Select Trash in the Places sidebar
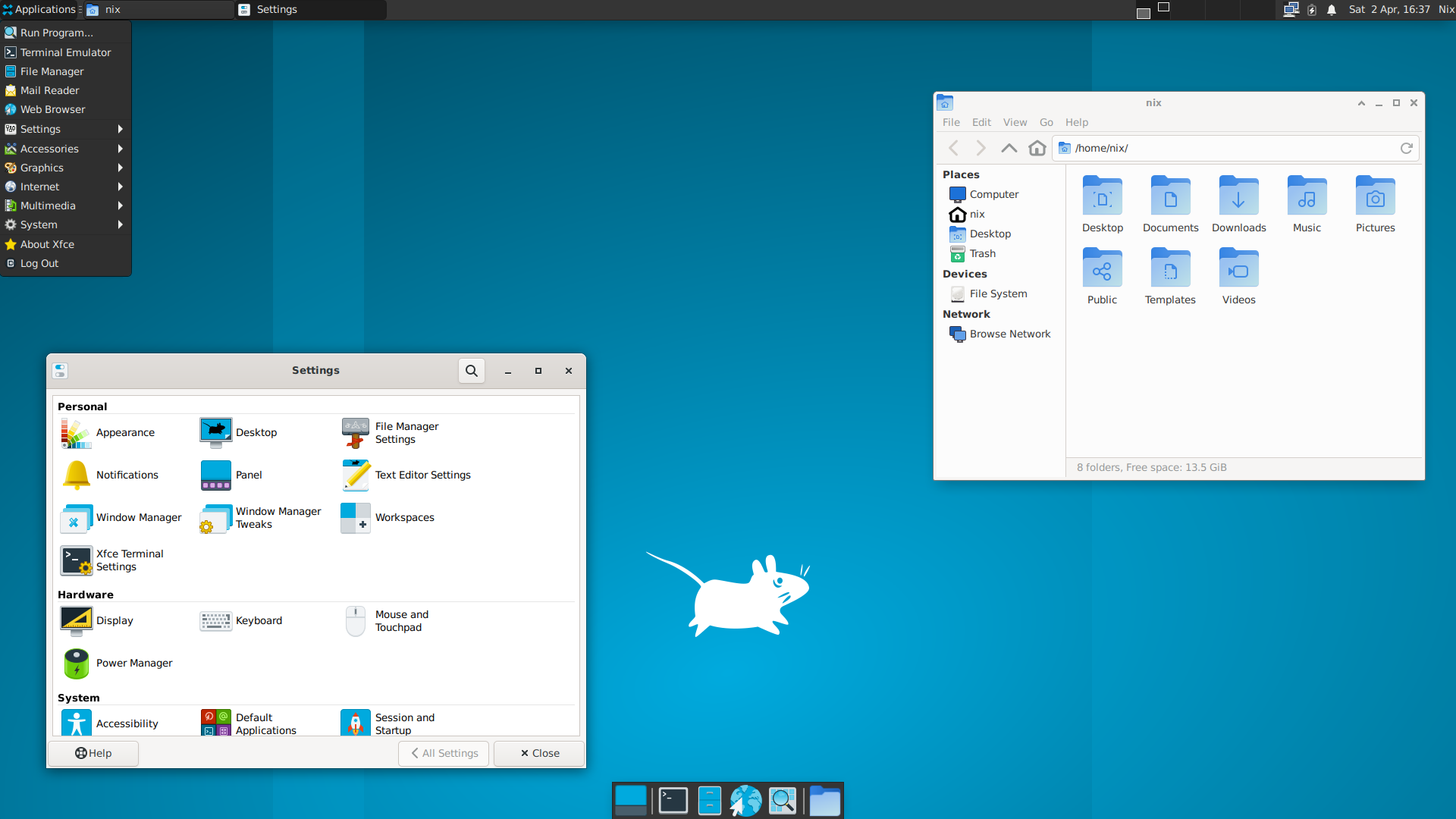This screenshot has height=819, width=1456. [982, 254]
